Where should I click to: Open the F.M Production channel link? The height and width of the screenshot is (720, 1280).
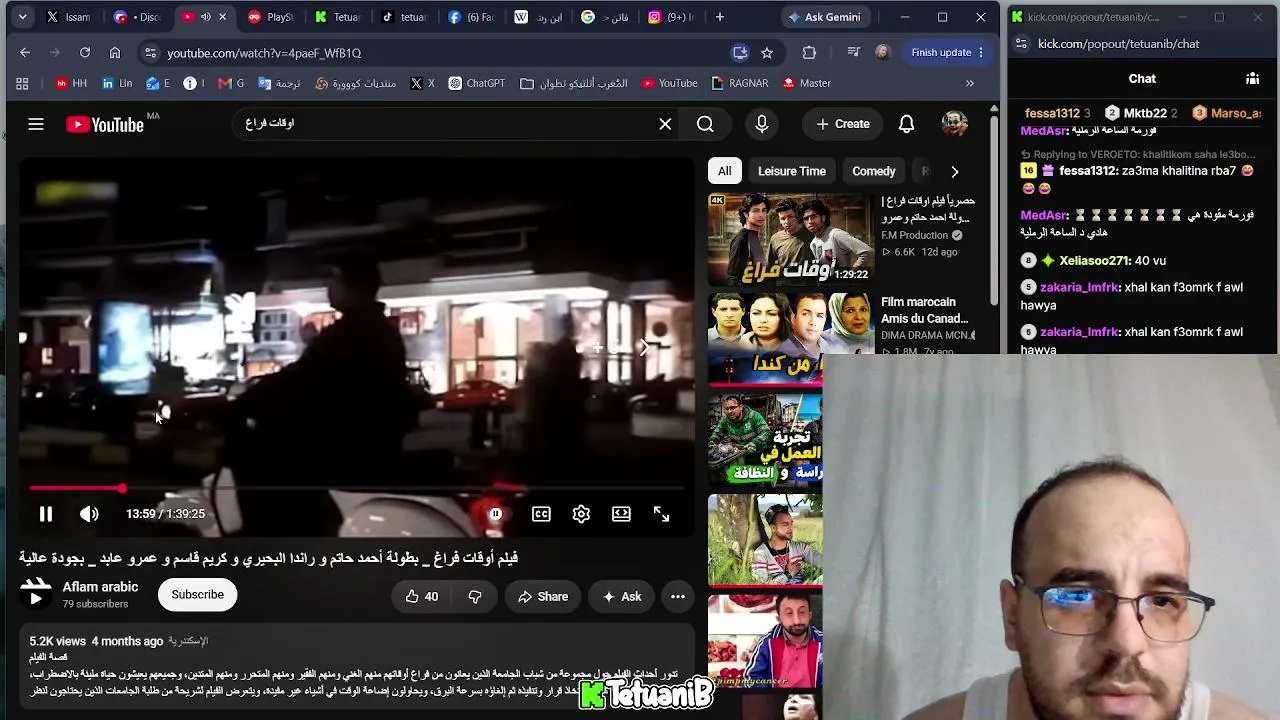(x=914, y=236)
